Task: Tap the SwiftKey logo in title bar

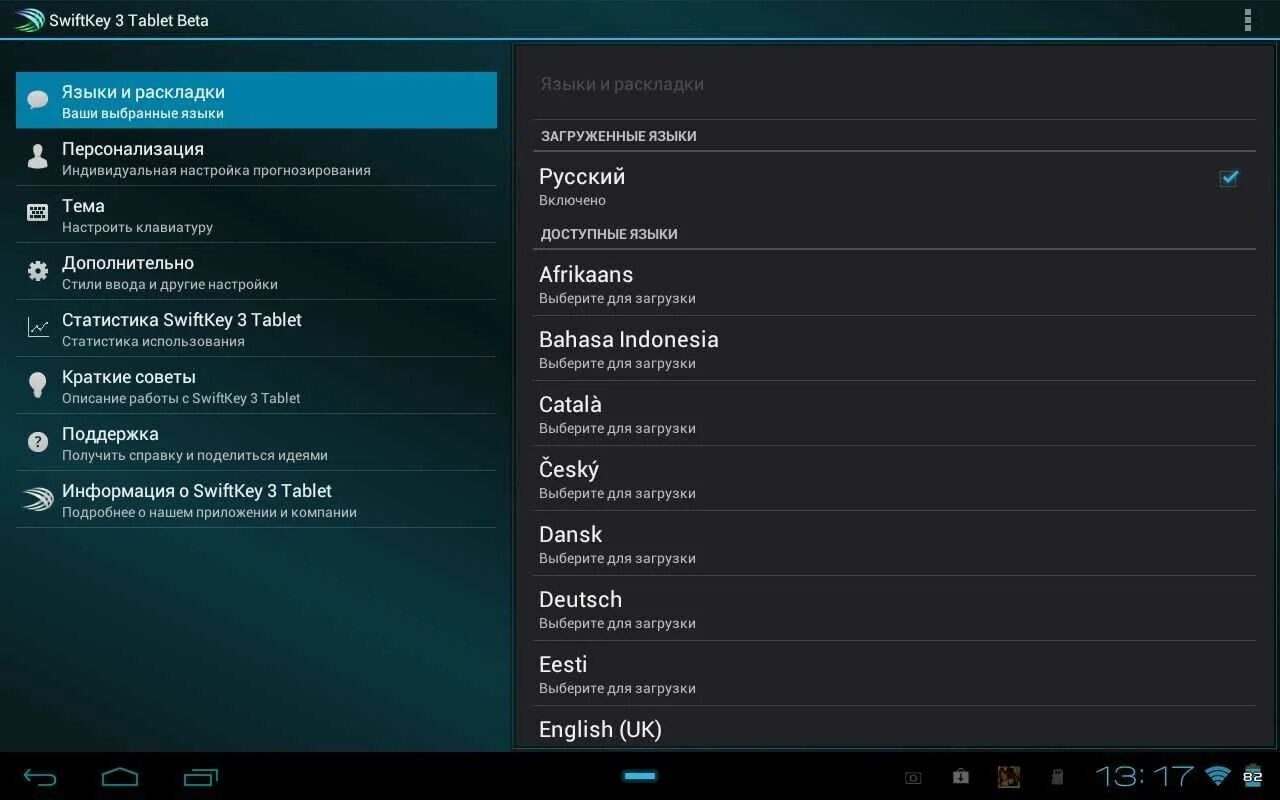Action: tap(29, 20)
